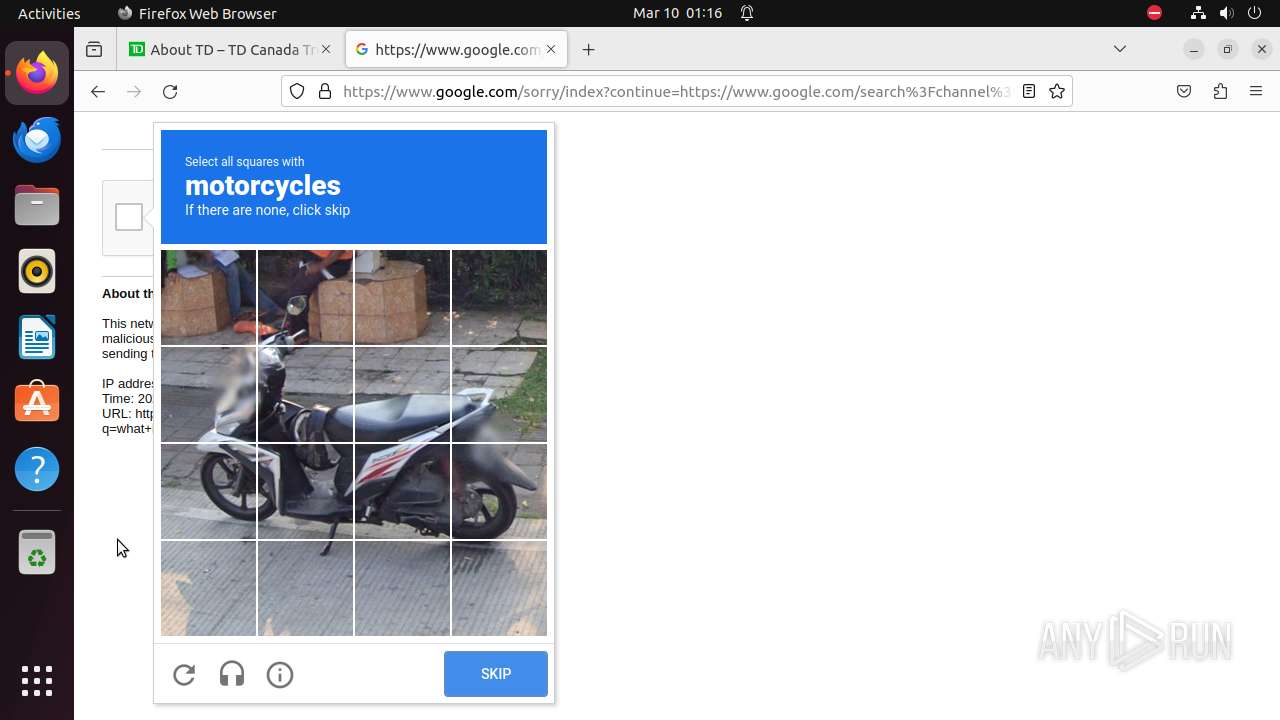Open Files manager from the dock

(x=37, y=205)
